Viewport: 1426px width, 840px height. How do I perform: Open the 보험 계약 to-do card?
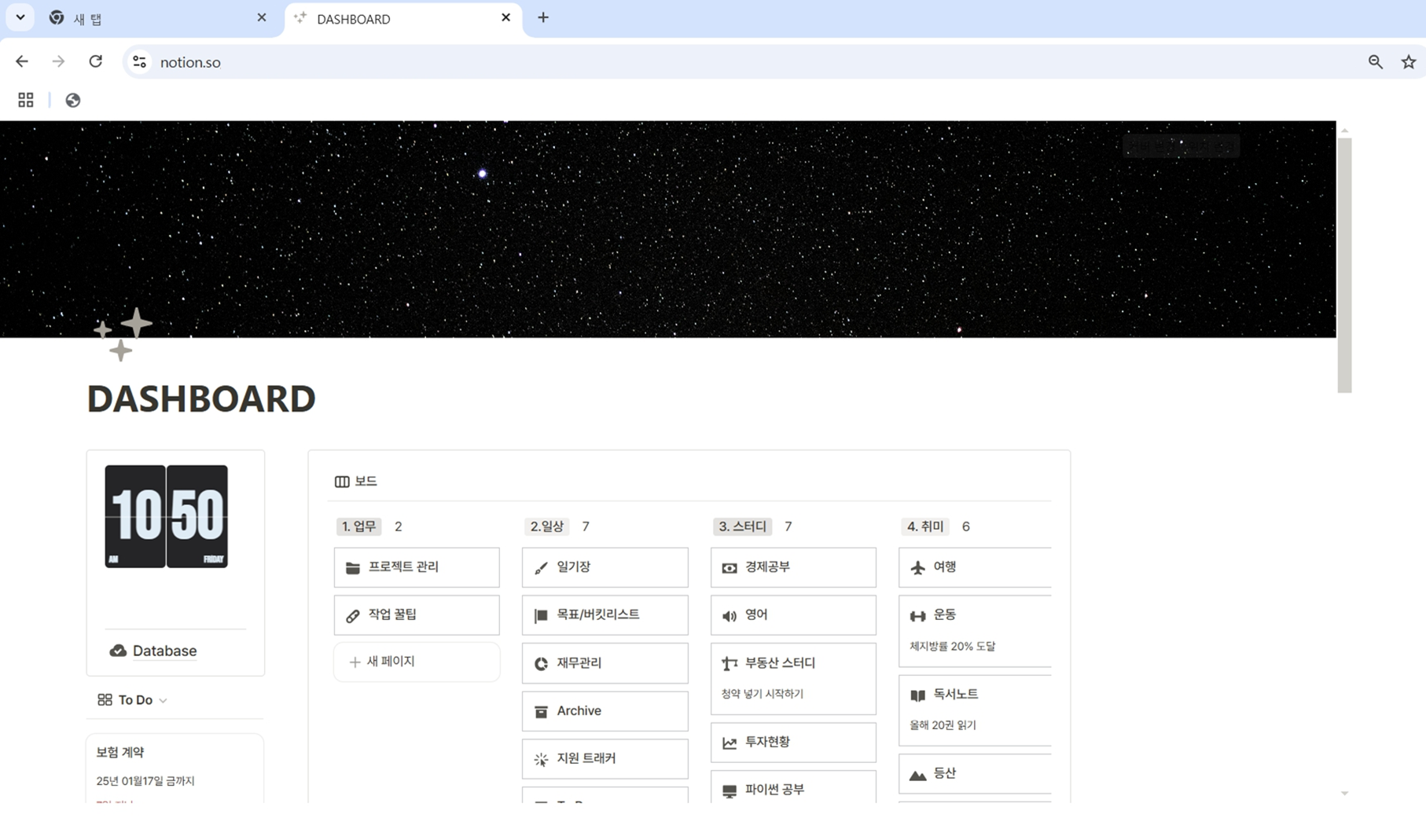coord(175,768)
